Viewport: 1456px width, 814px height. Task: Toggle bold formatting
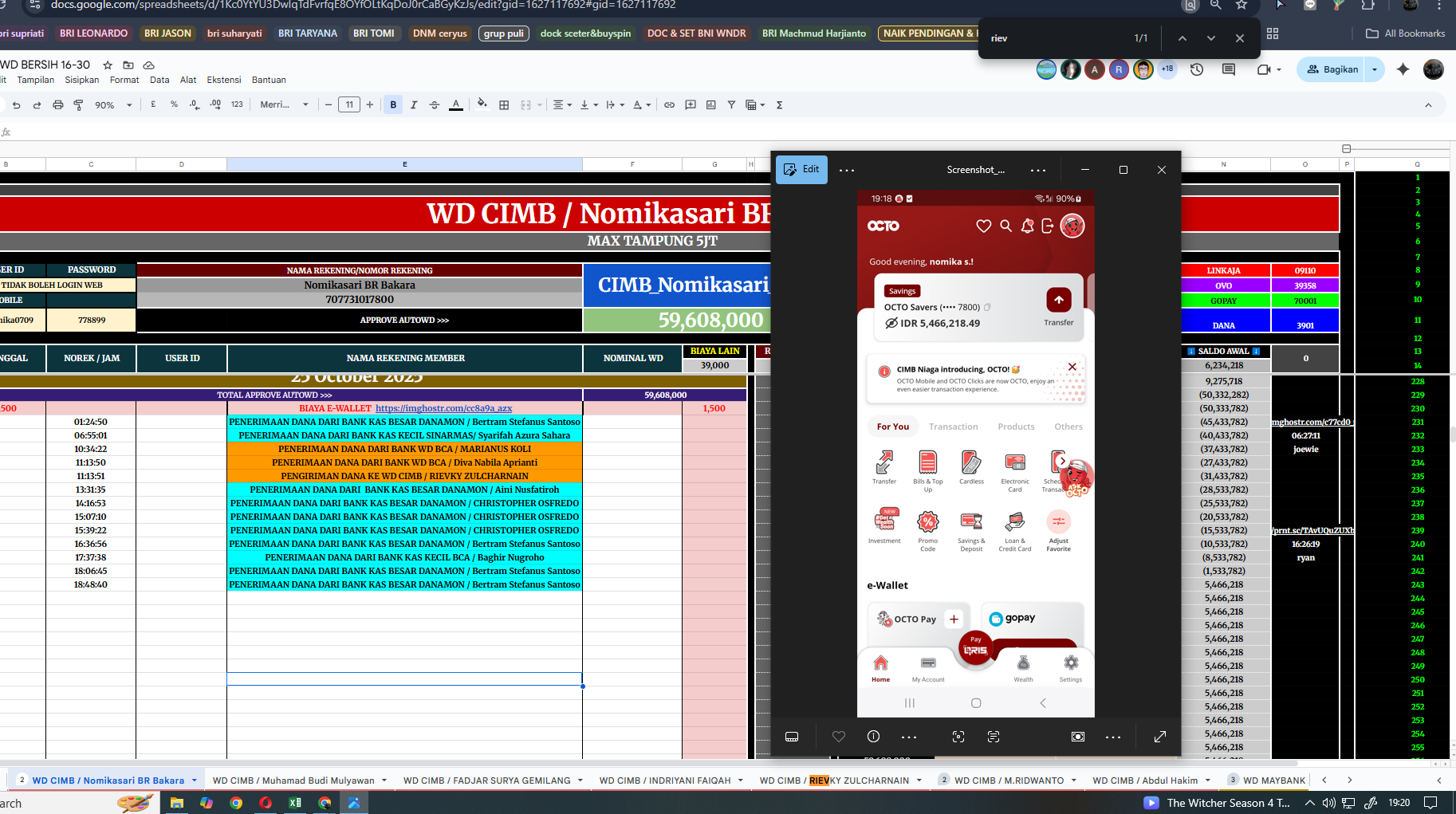(x=393, y=104)
